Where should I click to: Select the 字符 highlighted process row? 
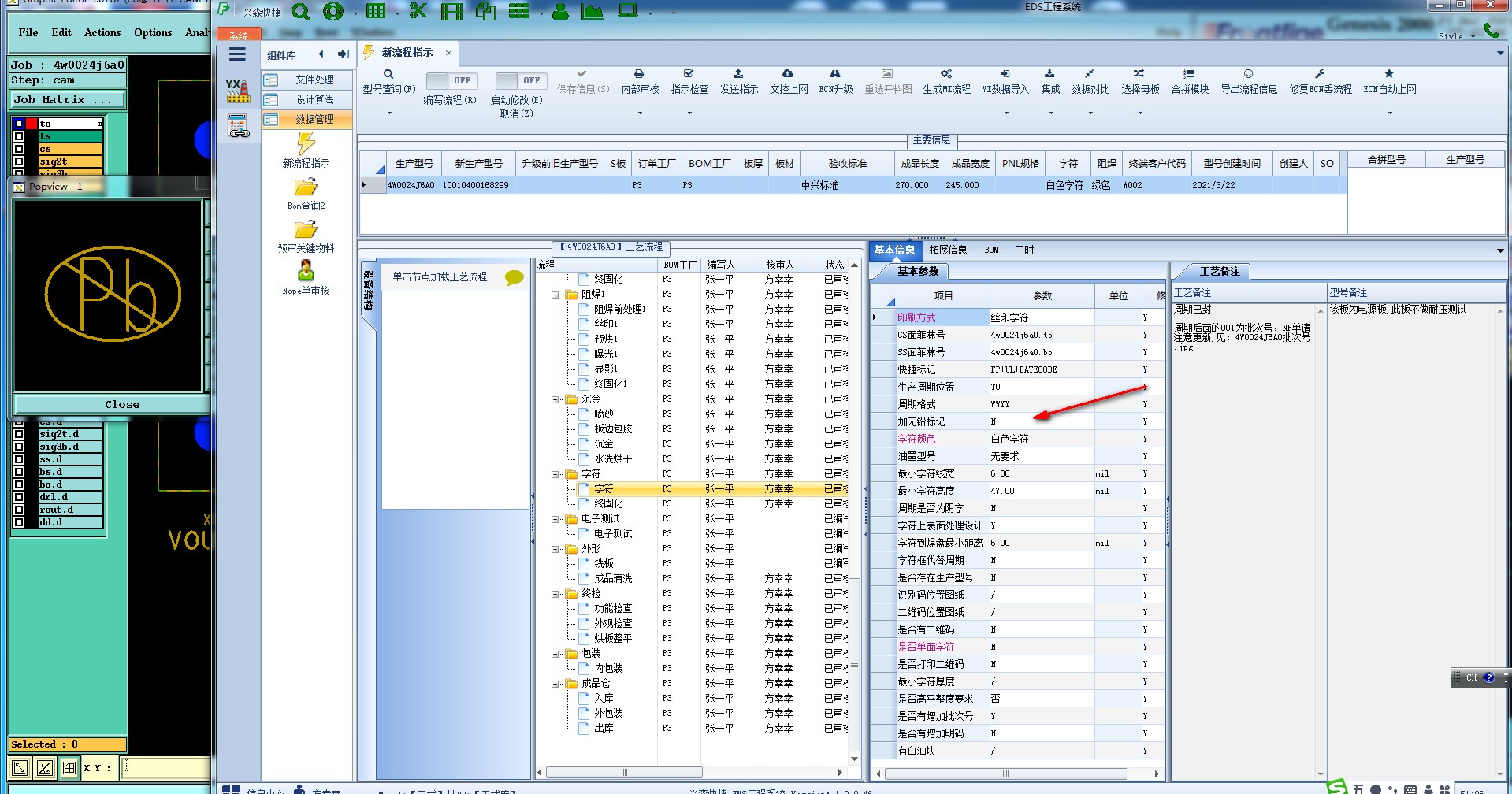point(693,488)
